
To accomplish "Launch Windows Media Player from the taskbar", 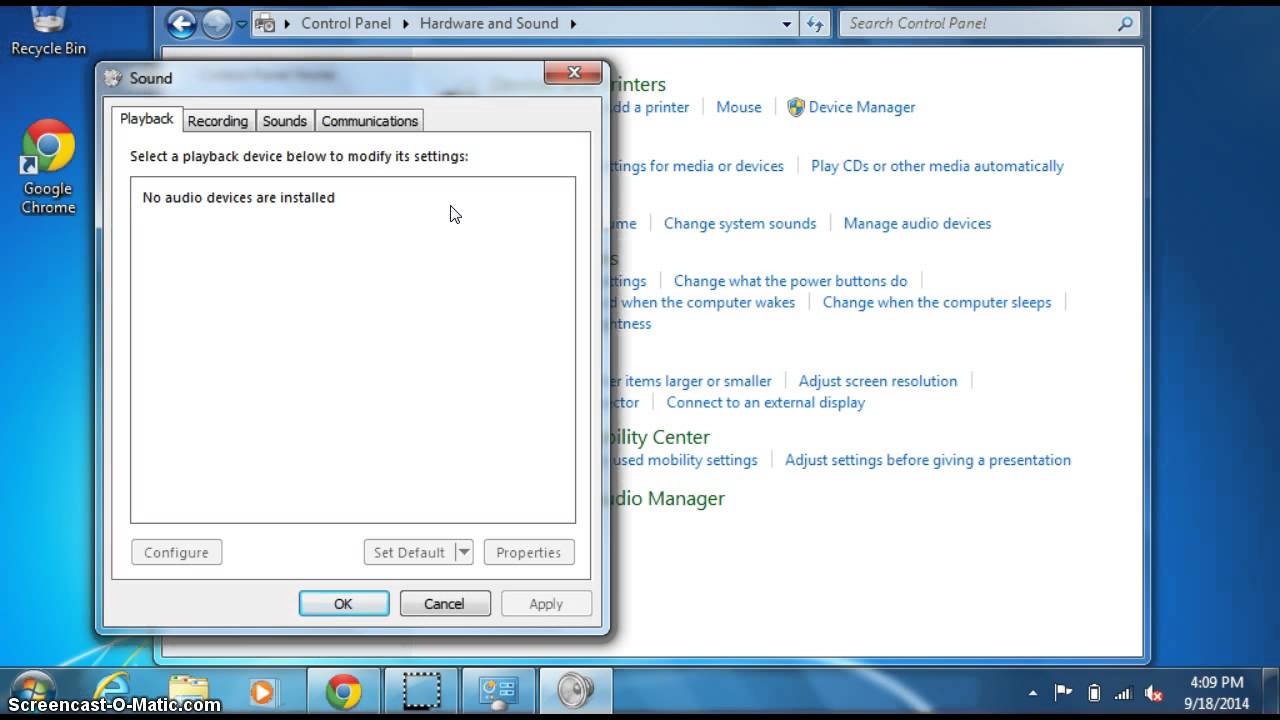I will click(262, 691).
